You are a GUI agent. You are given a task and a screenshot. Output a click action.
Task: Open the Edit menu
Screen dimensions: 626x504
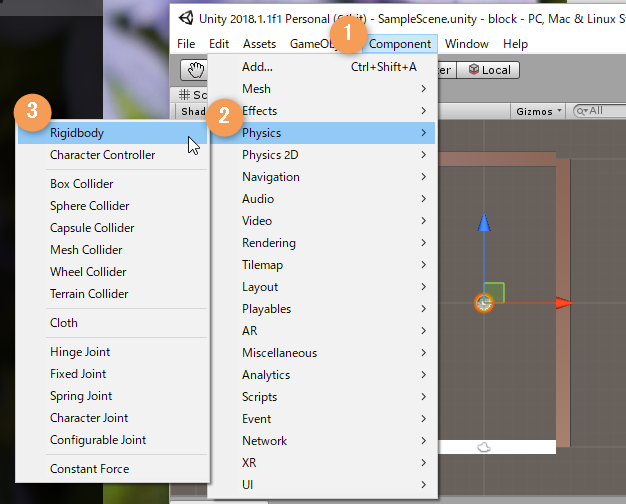click(219, 44)
